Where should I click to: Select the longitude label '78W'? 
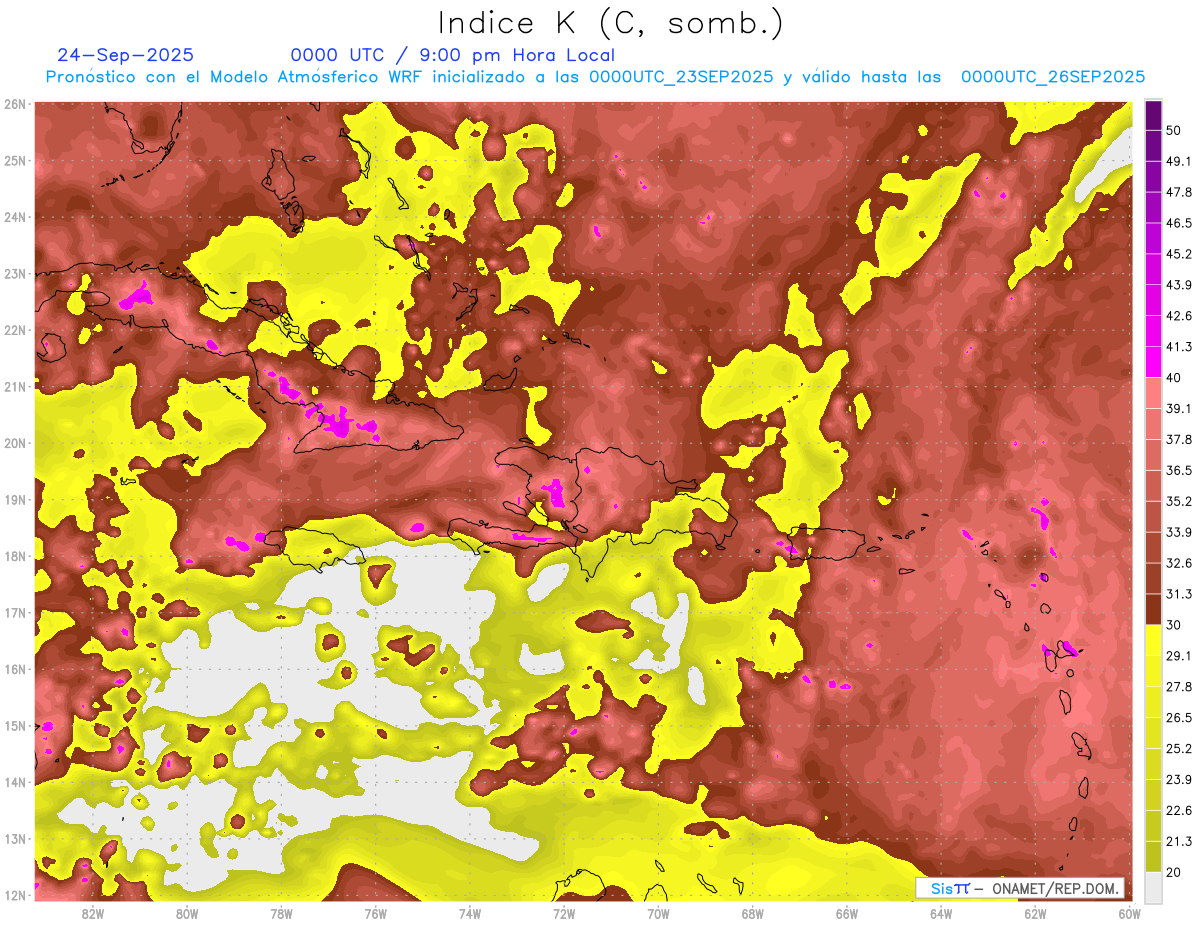(x=281, y=913)
